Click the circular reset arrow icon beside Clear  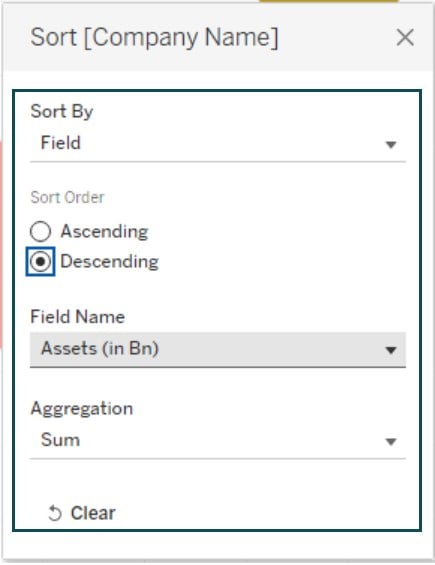[55, 513]
